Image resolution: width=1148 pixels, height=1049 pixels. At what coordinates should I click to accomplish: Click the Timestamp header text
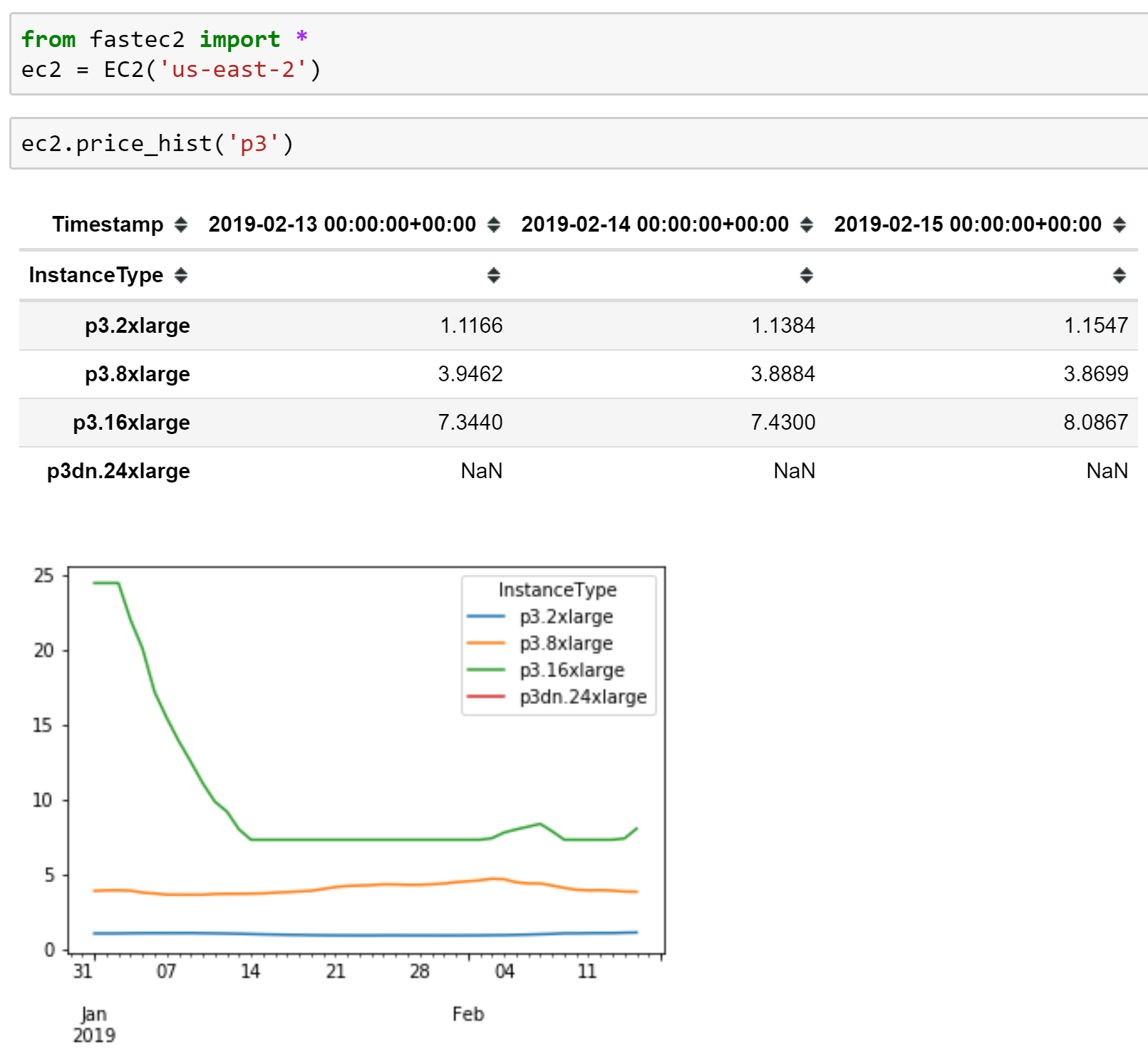[108, 224]
